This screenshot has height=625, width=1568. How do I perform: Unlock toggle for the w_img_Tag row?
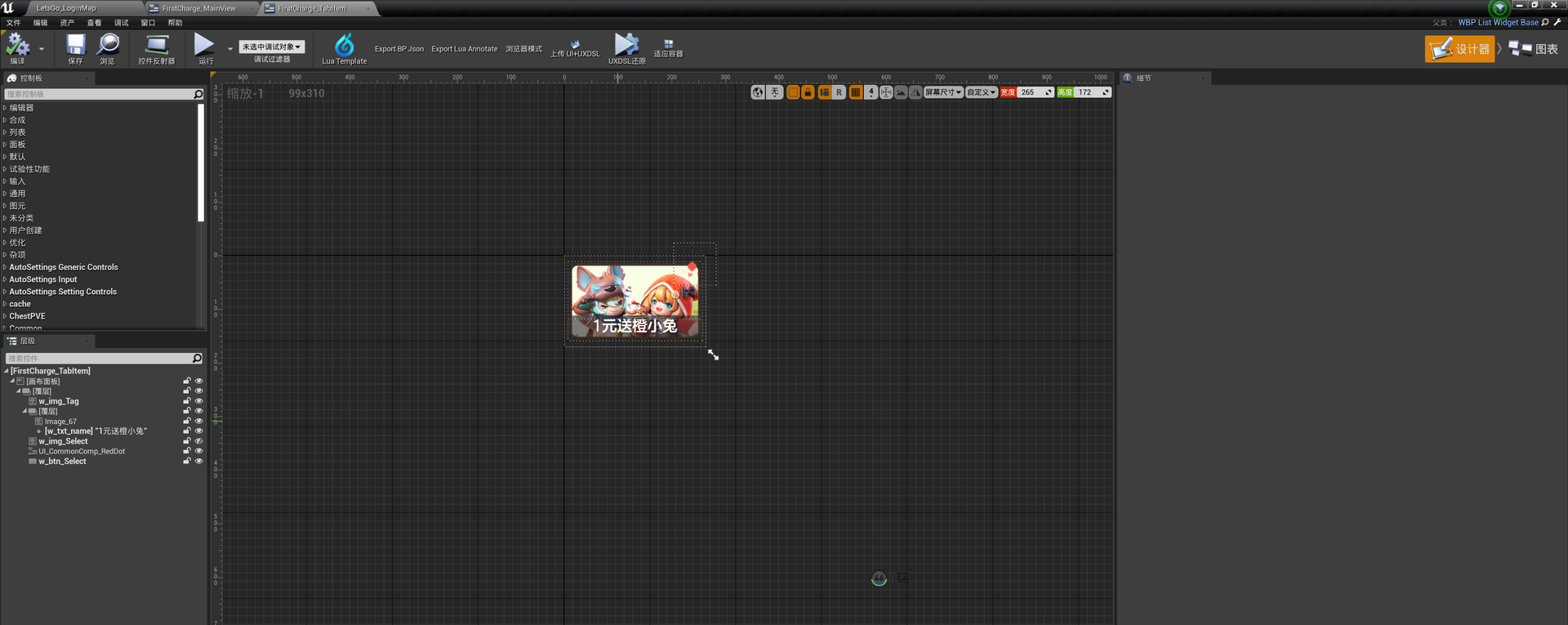[x=186, y=401]
